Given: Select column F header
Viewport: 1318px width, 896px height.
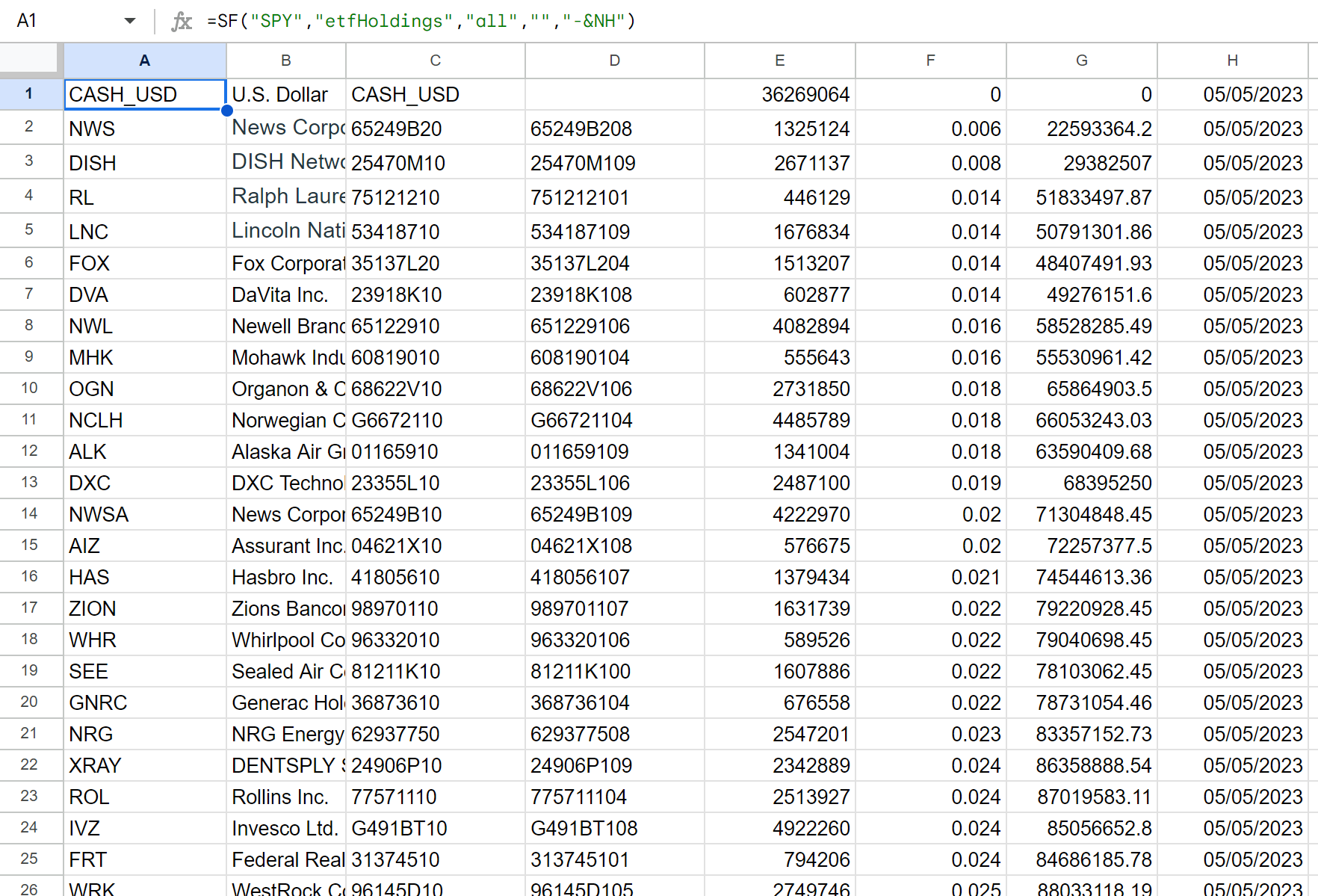Looking at the screenshot, I should click(931, 61).
